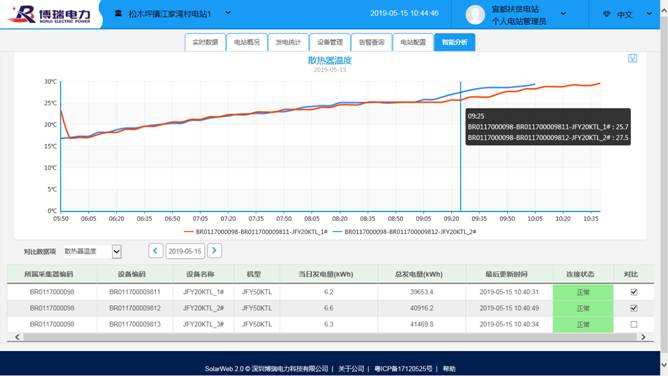Click the 2019-05-15 date input field

click(185, 251)
